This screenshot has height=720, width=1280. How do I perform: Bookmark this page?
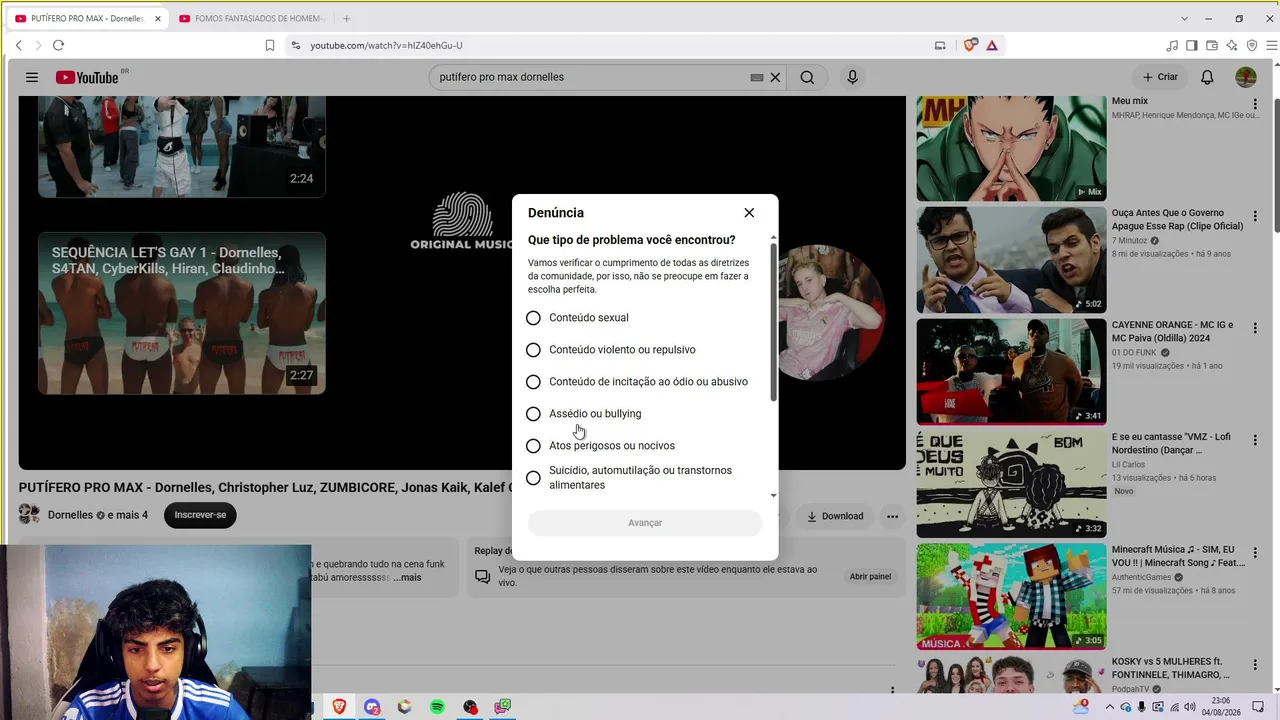point(270,45)
